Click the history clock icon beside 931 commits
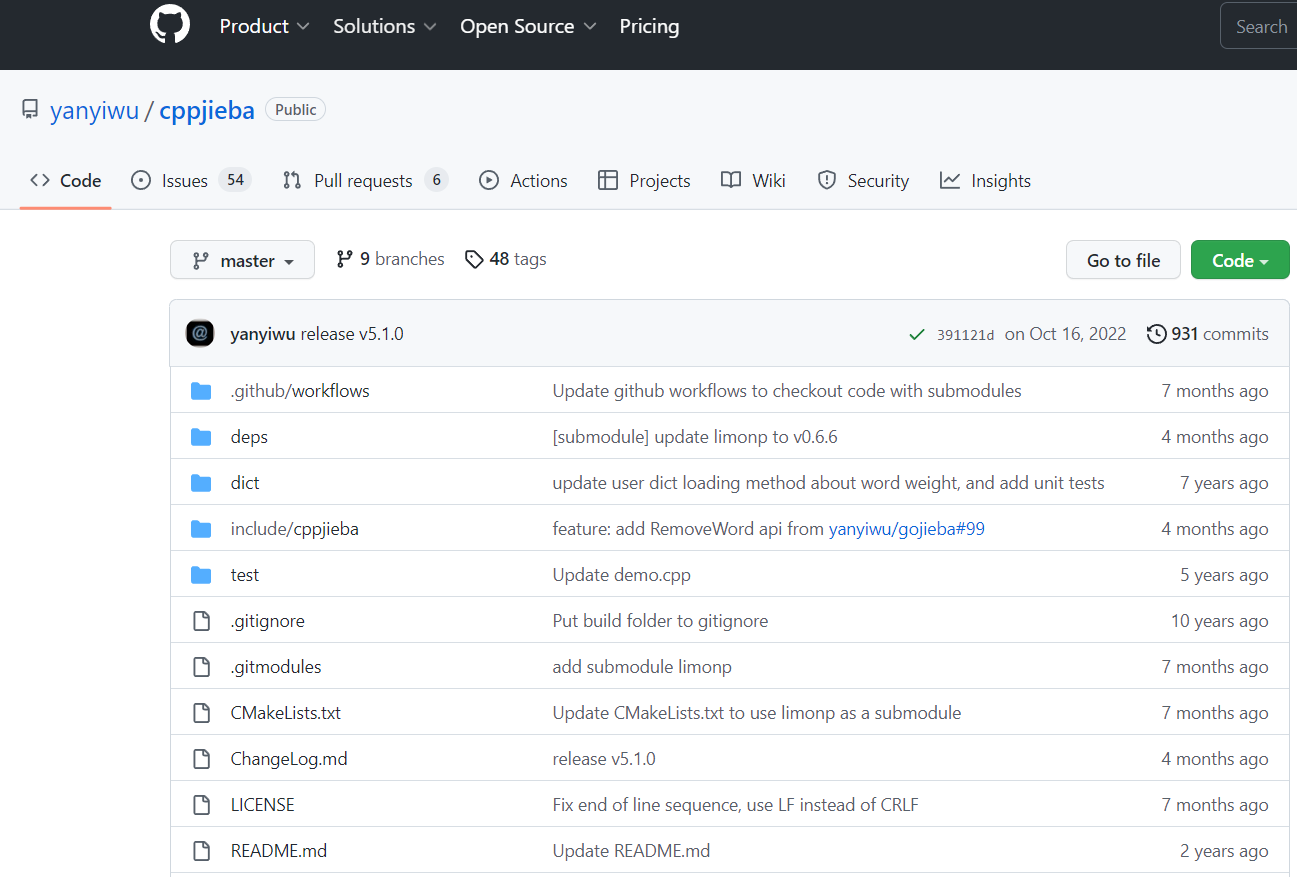This screenshot has height=877, width=1297. tap(1156, 334)
